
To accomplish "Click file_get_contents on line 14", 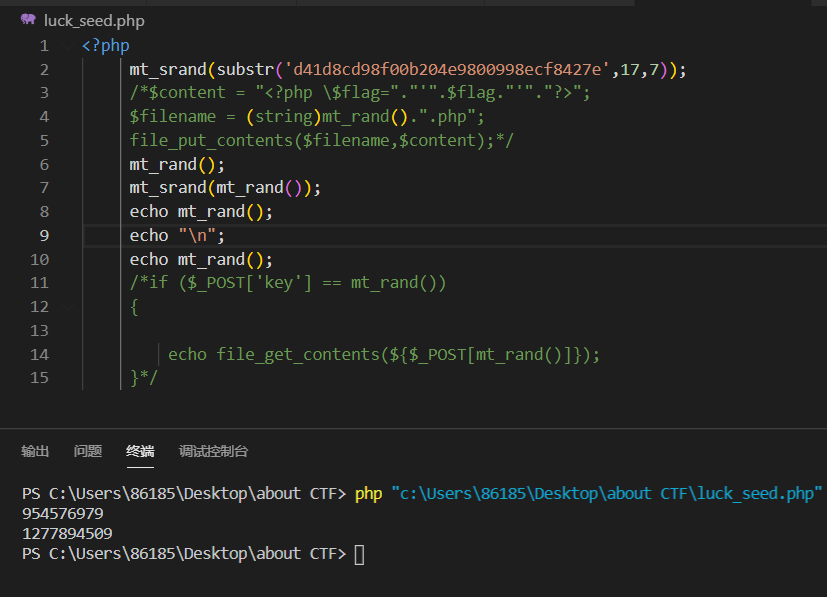I will point(298,354).
